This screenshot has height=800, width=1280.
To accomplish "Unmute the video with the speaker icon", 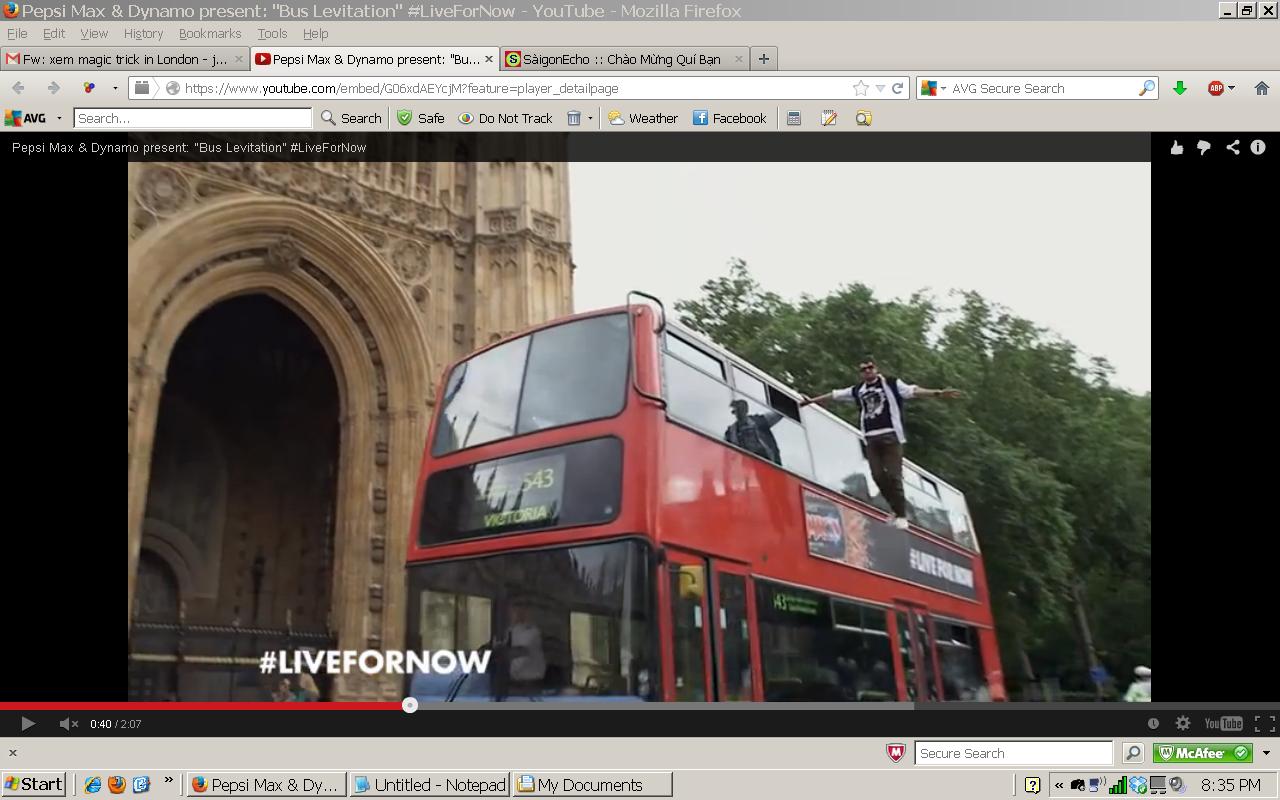I will [68, 723].
